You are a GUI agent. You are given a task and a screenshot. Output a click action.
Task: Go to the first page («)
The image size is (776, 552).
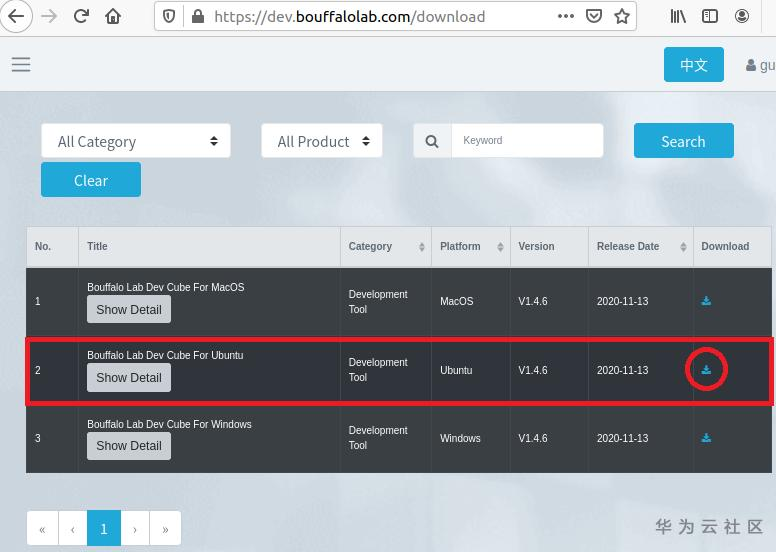(43, 529)
